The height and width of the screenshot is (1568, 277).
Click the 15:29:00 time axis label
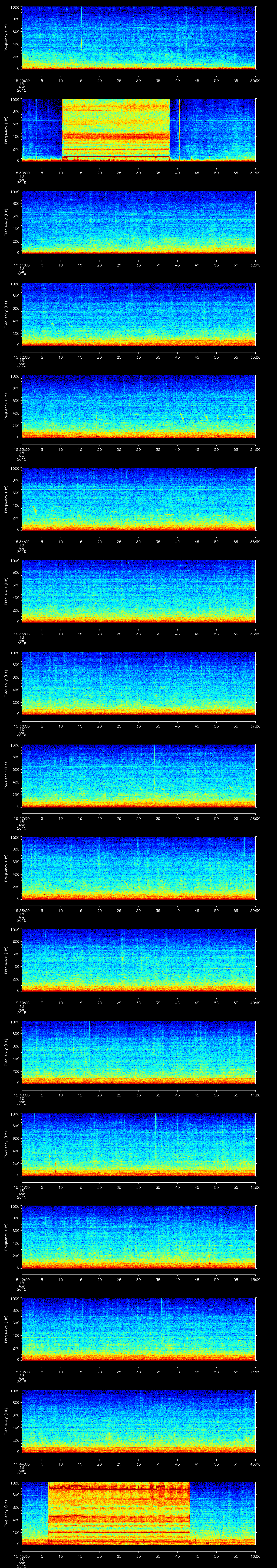[21, 80]
